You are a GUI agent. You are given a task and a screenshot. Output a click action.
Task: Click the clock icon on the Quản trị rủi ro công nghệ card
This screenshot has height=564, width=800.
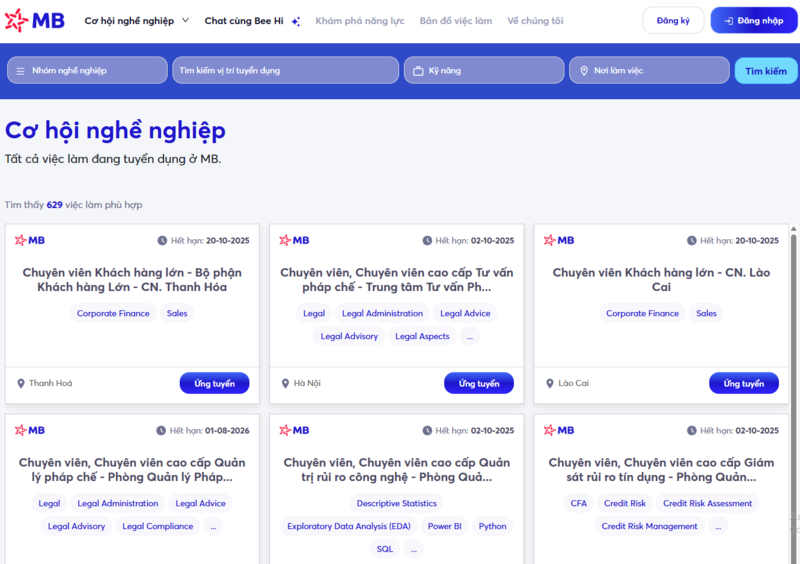tap(427, 431)
